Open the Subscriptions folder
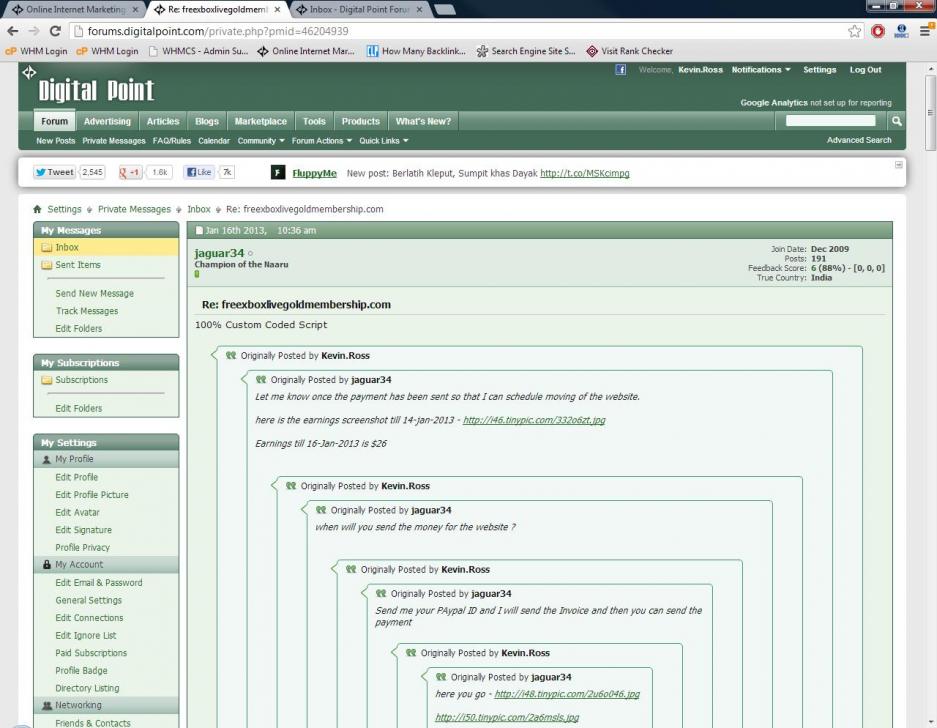This screenshot has width=937, height=728. click(81, 380)
